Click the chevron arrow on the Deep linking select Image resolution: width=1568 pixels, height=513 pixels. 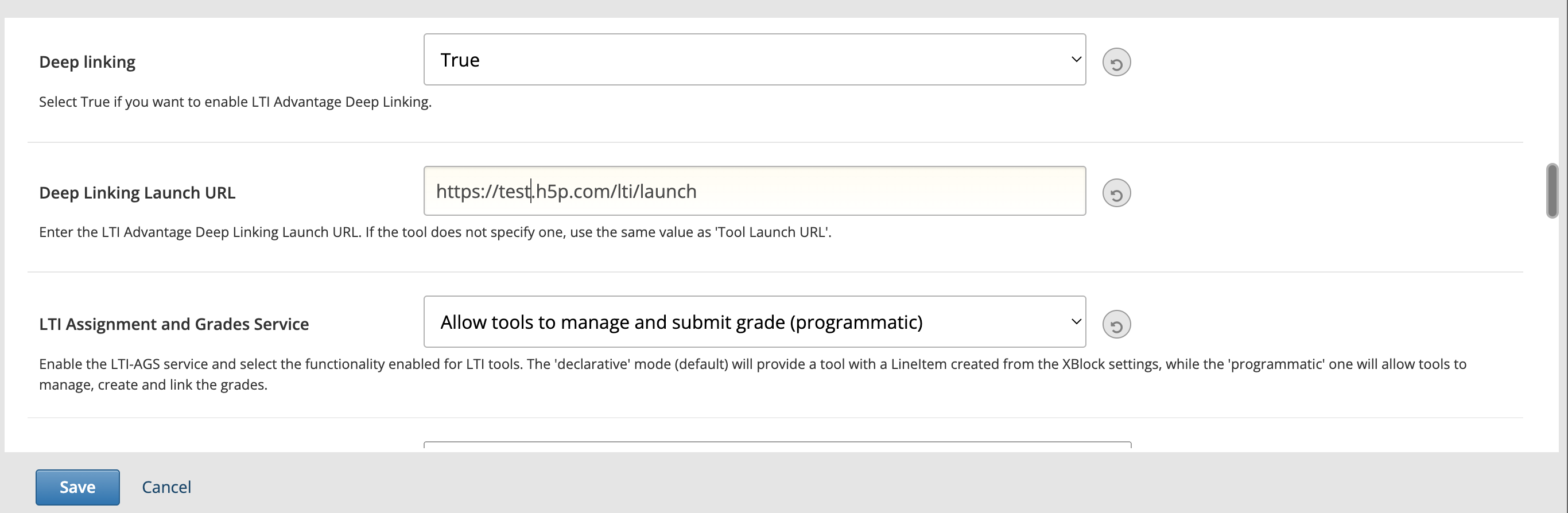tap(1076, 60)
